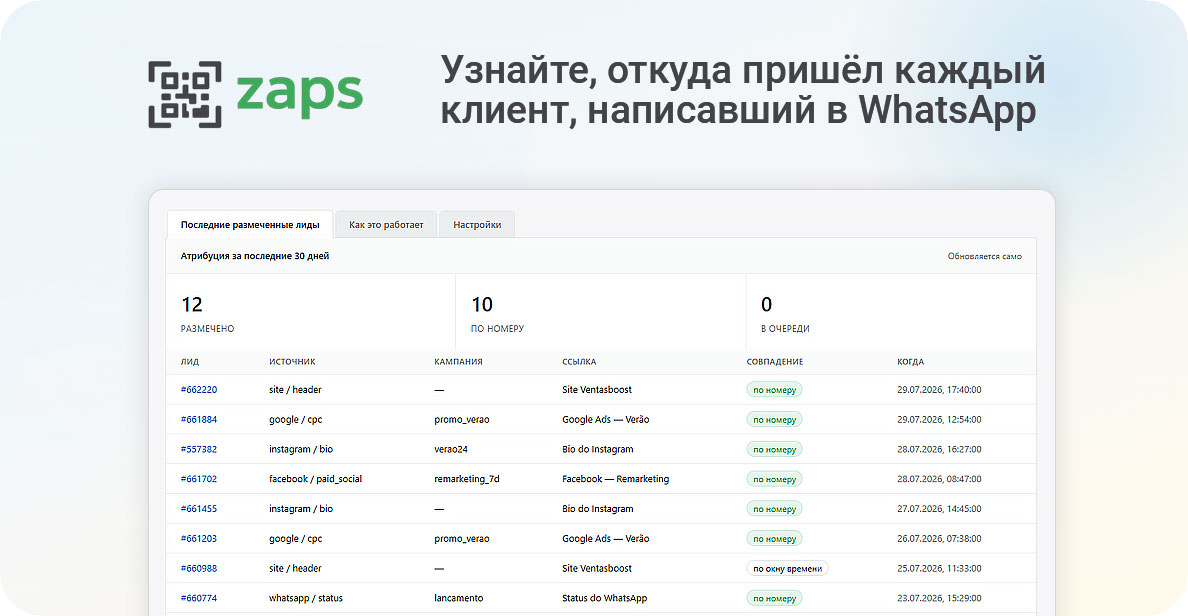The height and width of the screenshot is (616, 1188).
Task: Click the date 23.07.2026, 15:29:00
Action: coord(939,598)
